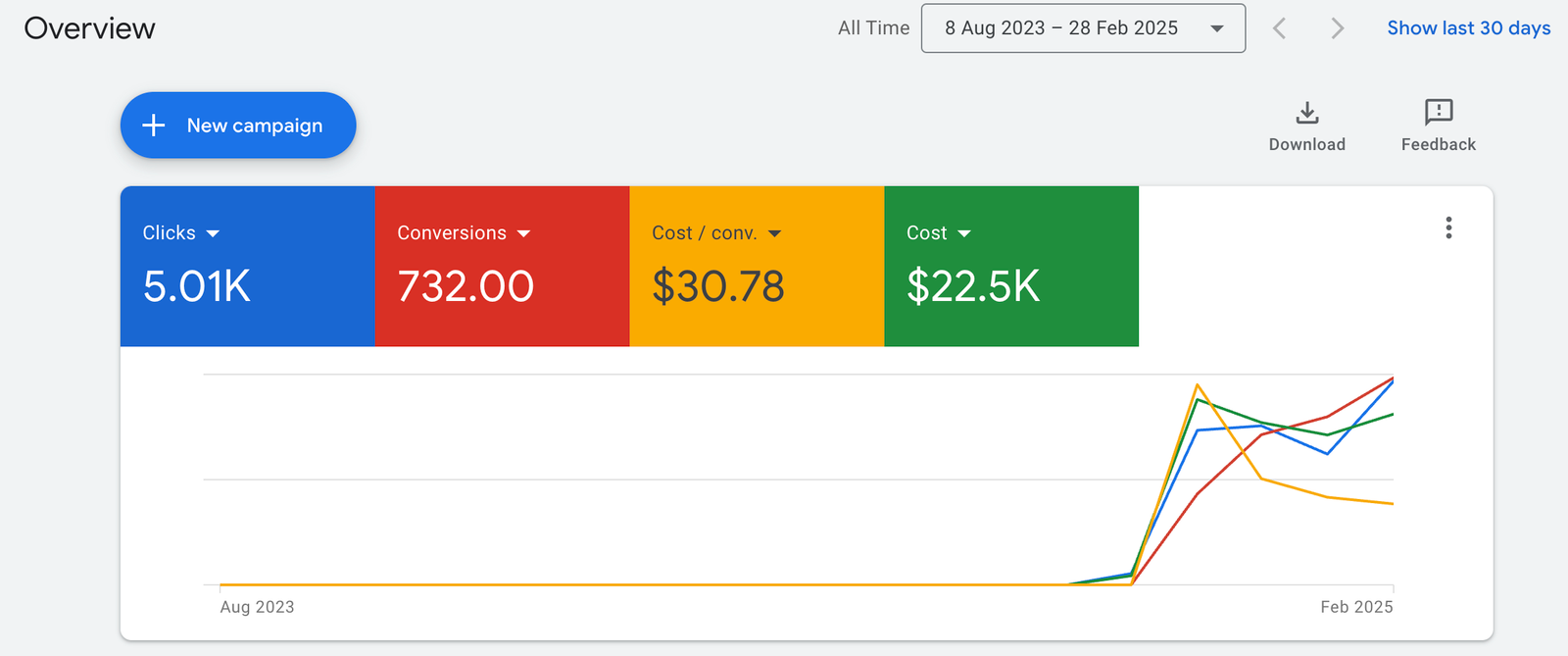Expand the Cost metric dropdown arrow
Image resolution: width=1568 pixels, height=656 pixels.
pyautogui.click(x=963, y=233)
